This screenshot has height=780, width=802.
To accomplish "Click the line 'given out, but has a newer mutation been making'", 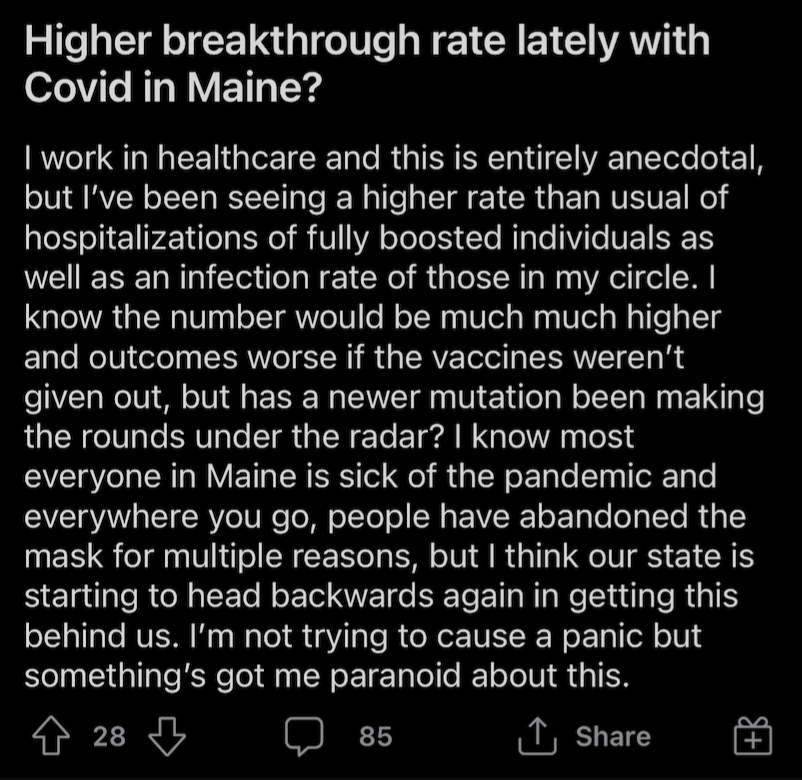I will [394, 398].
